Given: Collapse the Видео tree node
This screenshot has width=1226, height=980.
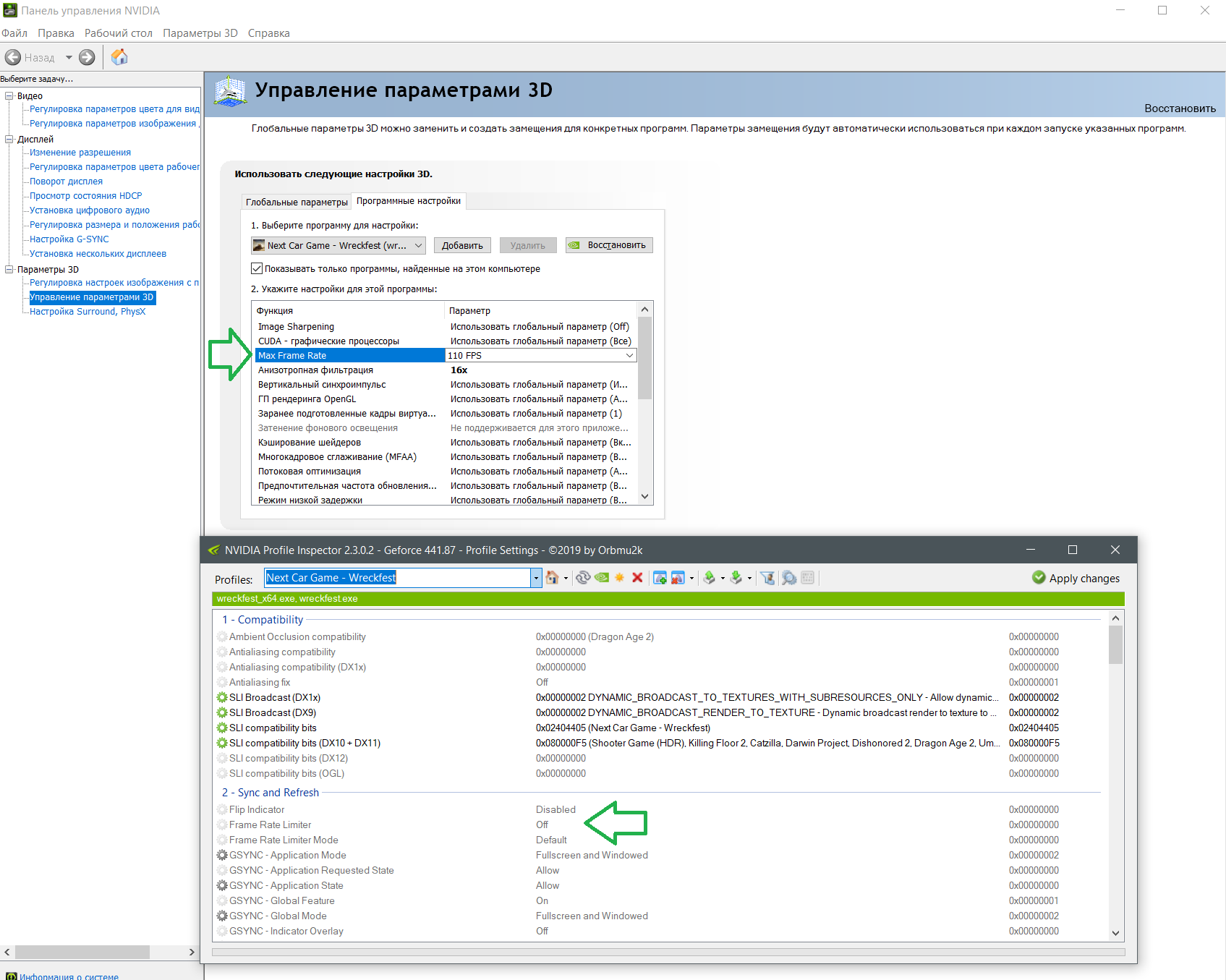Looking at the screenshot, I should pos(9,96).
